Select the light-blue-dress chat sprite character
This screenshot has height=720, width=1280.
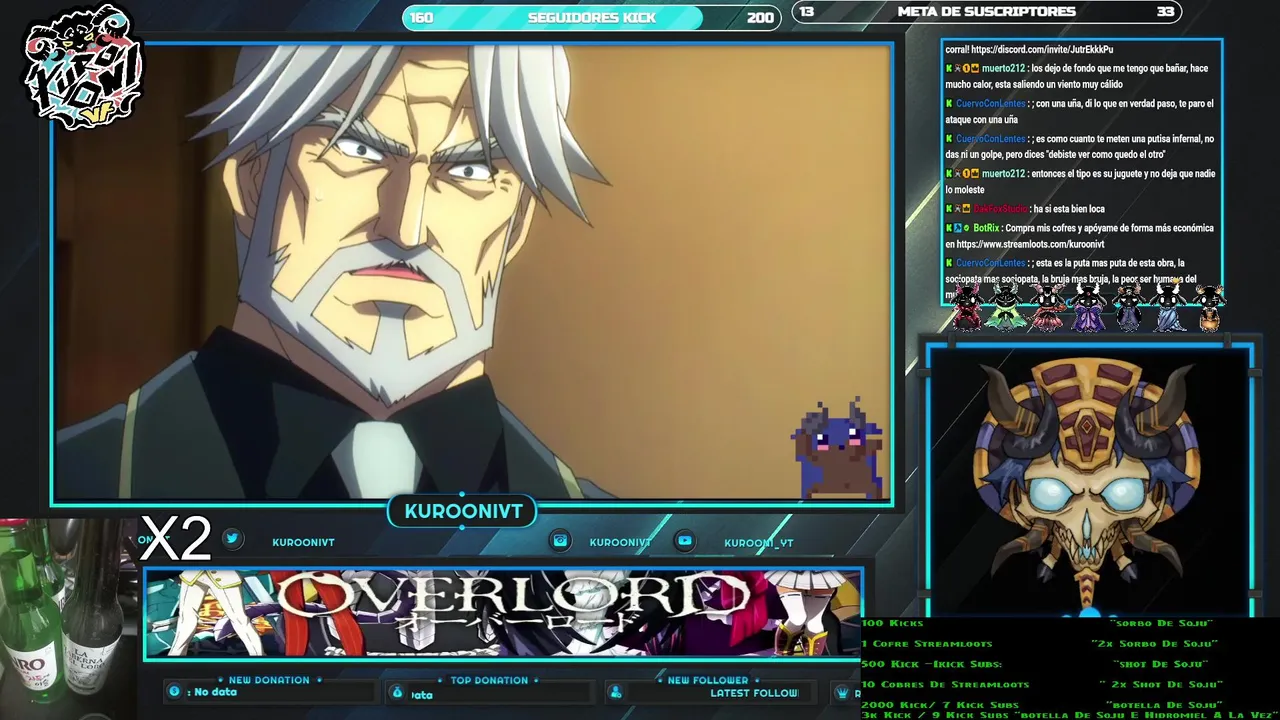[1170, 307]
